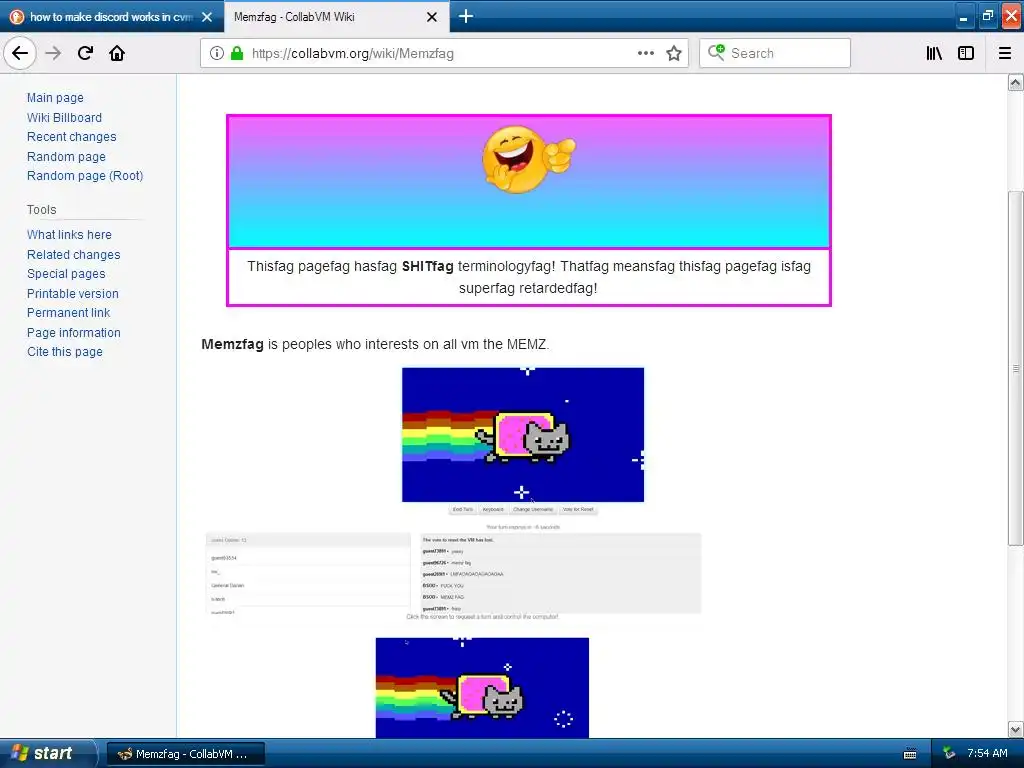
Task: Click the 7:54 AM taskbar clock
Action: (x=987, y=754)
